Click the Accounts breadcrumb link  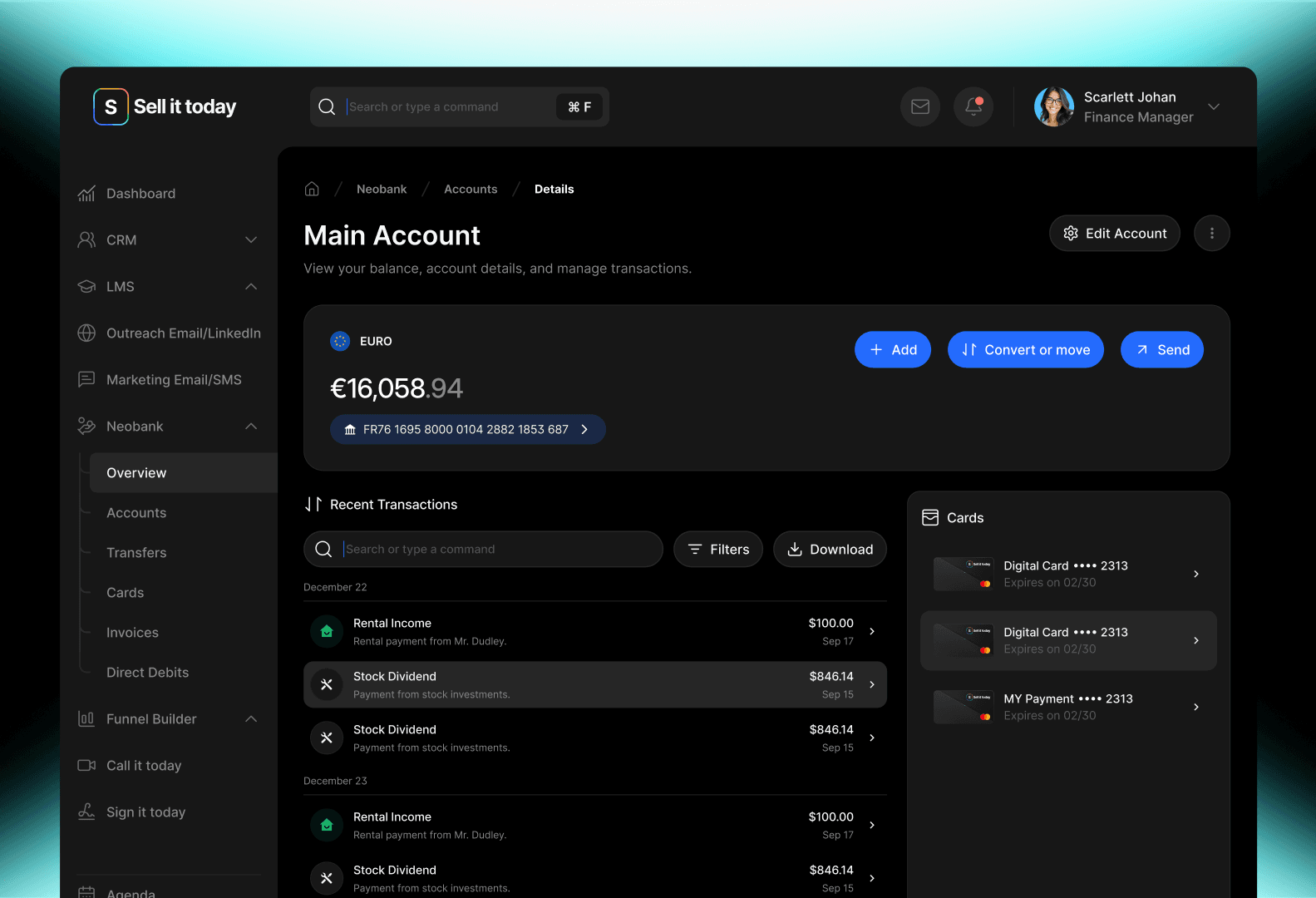pos(471,189)
